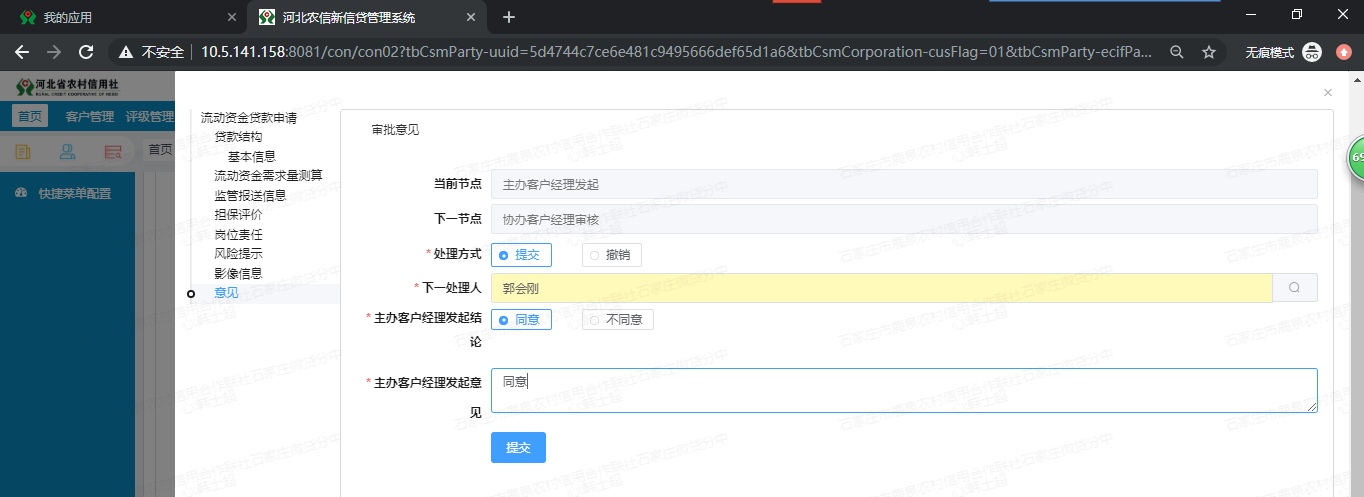Open 岗位责任 in the tree
Viewport: 1364px width, 497px height.
238,234
